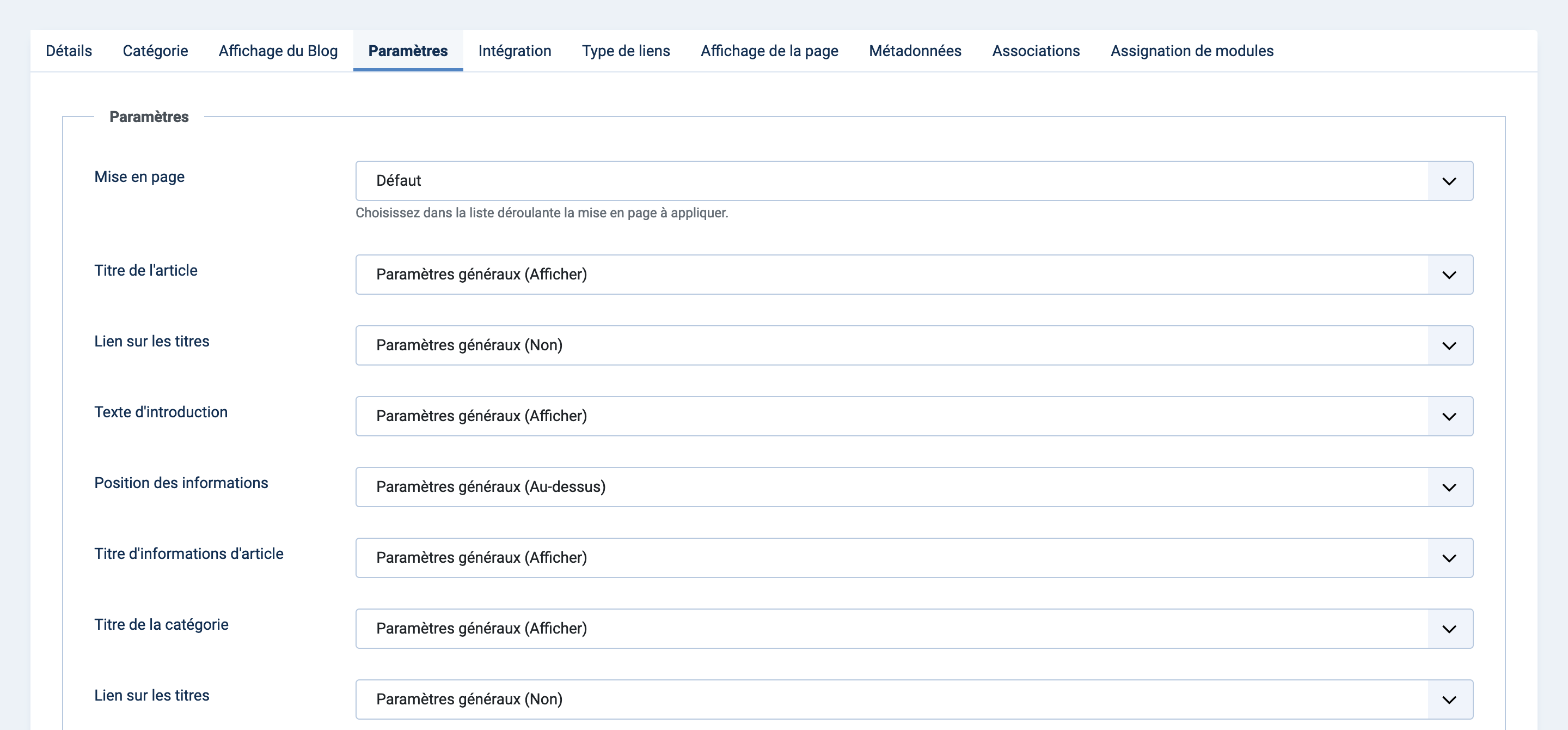Image resolution: width=1568 pixels, height=730 pixels.
Task: Switch to the Détails tab
Action: [69, 51]
